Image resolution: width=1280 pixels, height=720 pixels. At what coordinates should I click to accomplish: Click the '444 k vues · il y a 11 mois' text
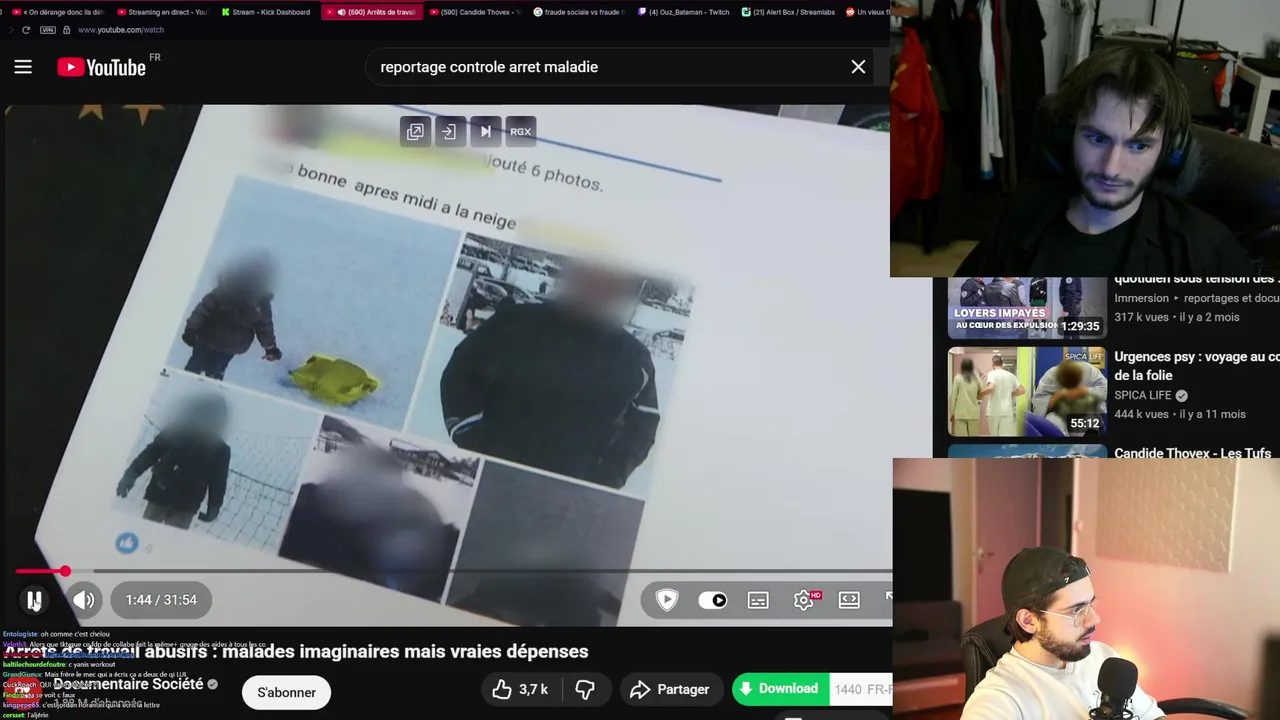1180,414
